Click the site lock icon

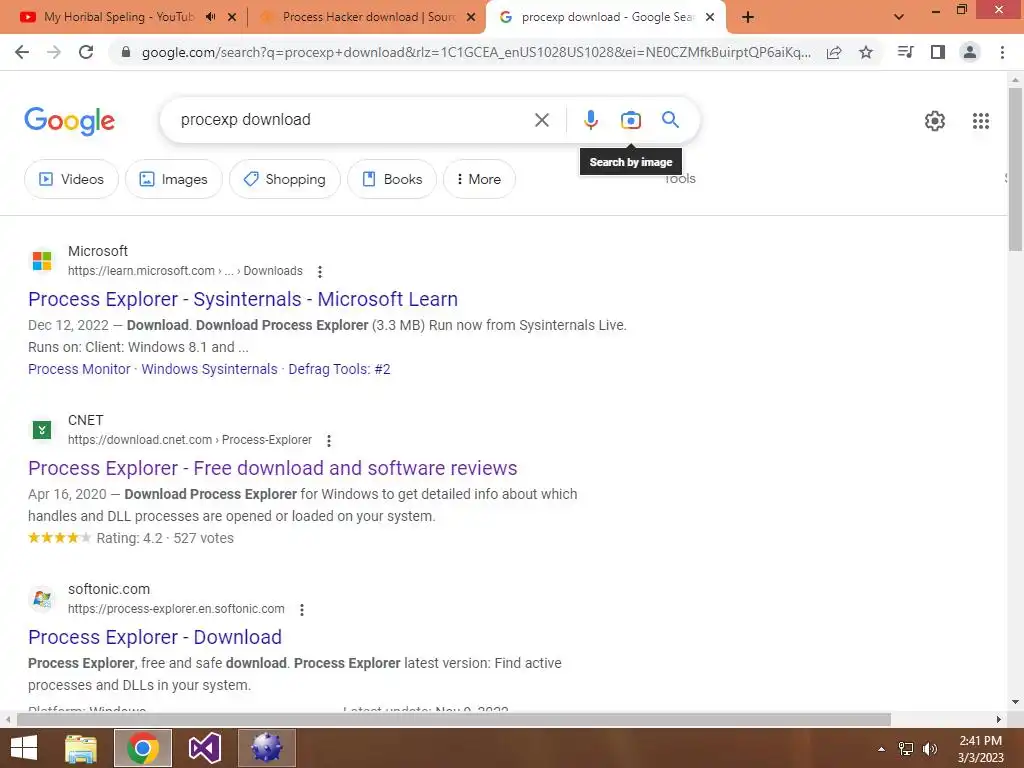126,52
